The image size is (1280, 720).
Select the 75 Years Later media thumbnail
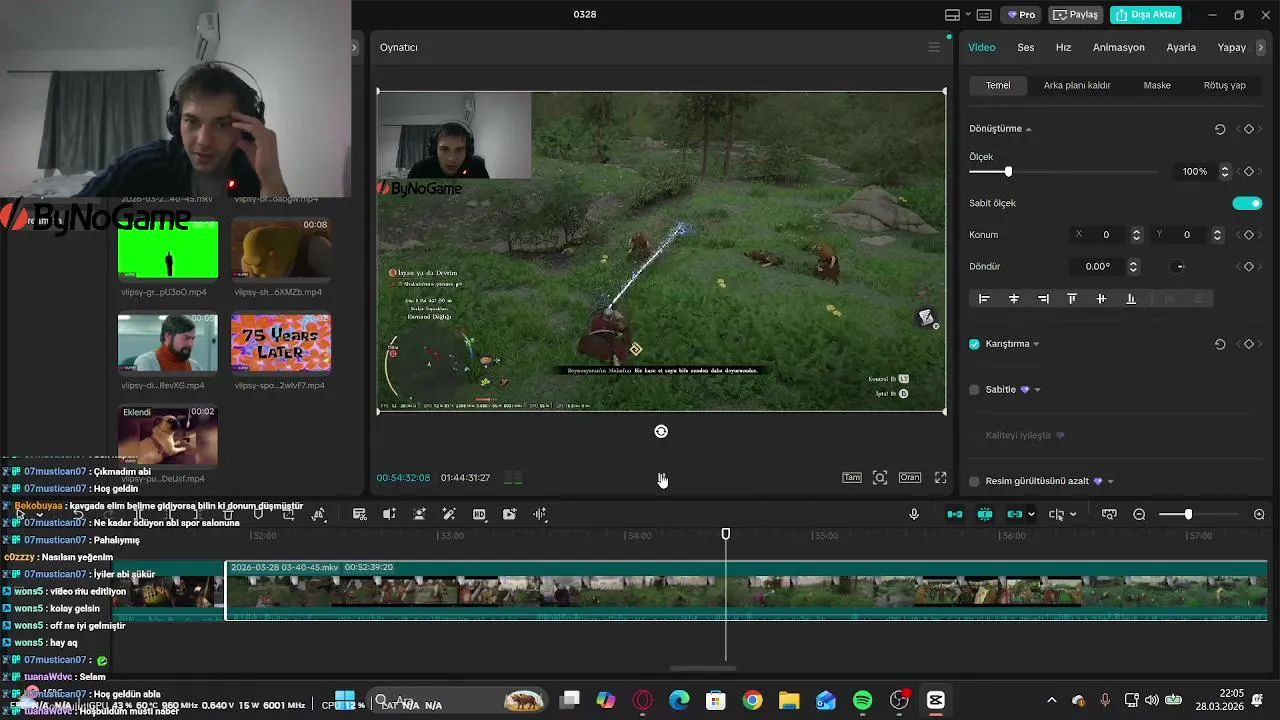click(281, 342)
